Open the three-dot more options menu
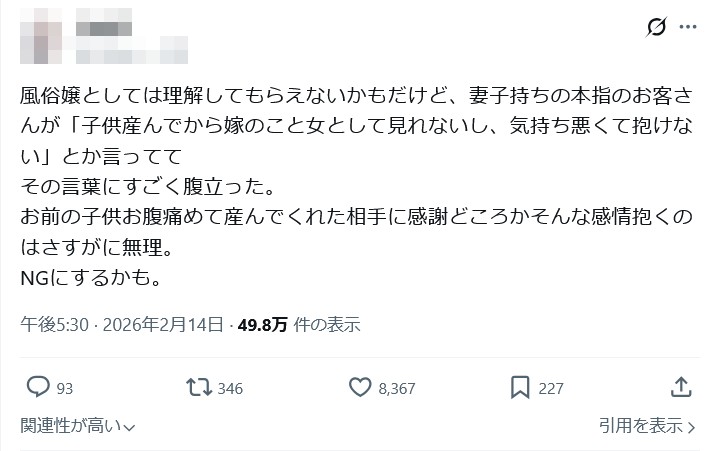Screen dimensions: 718x451 (688, 27)
